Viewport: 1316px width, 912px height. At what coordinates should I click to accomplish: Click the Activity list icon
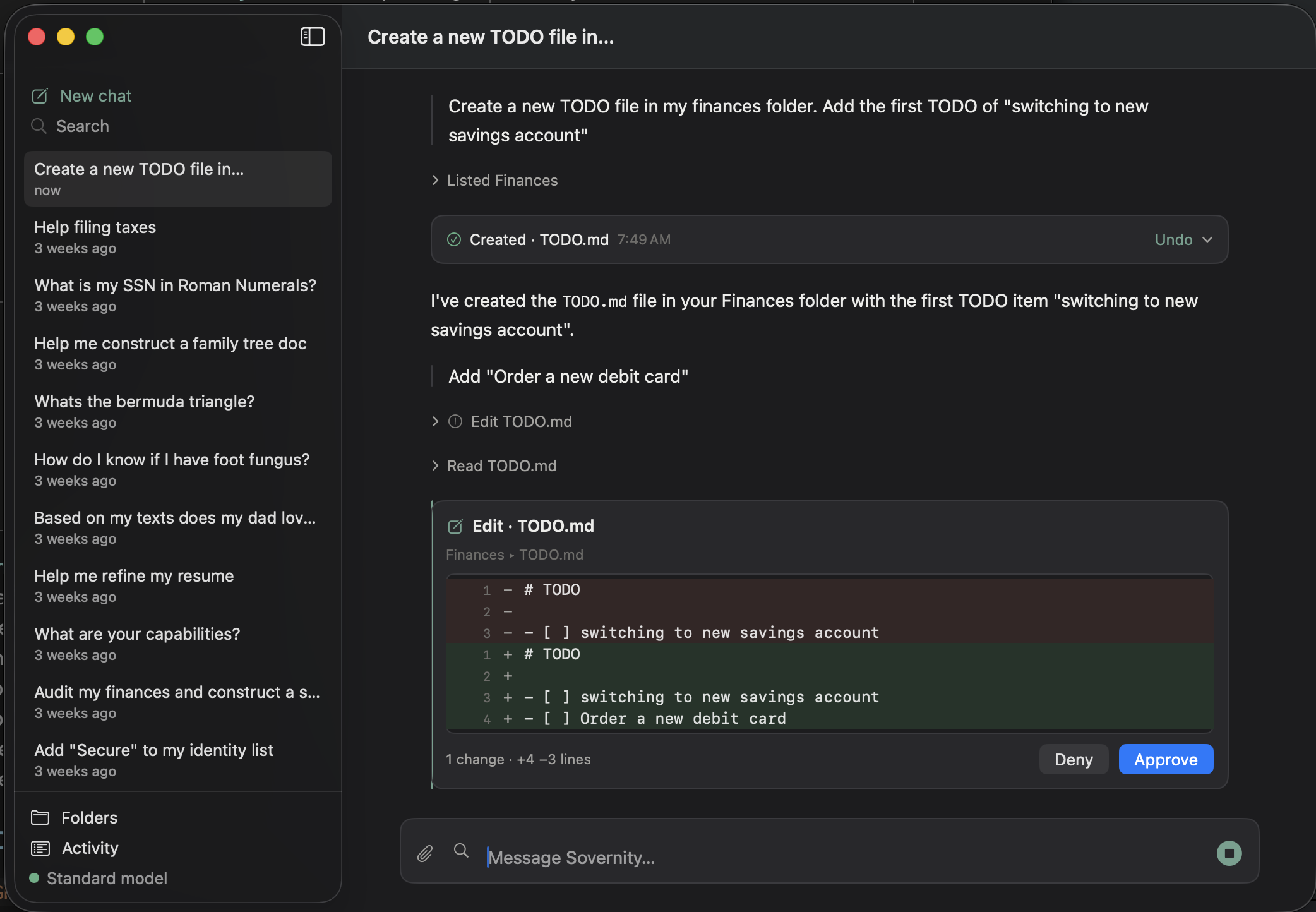[40, 848]
